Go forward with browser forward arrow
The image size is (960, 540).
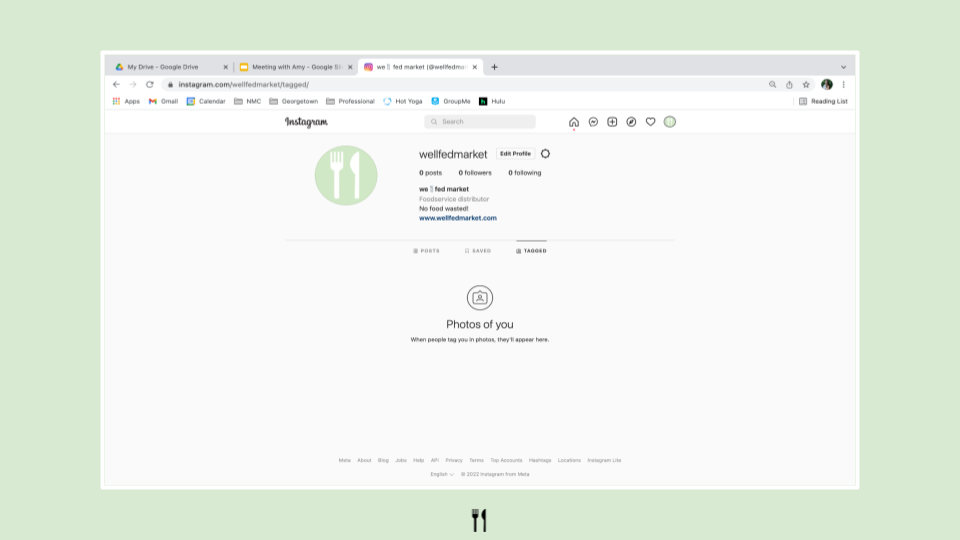(133, 84)
